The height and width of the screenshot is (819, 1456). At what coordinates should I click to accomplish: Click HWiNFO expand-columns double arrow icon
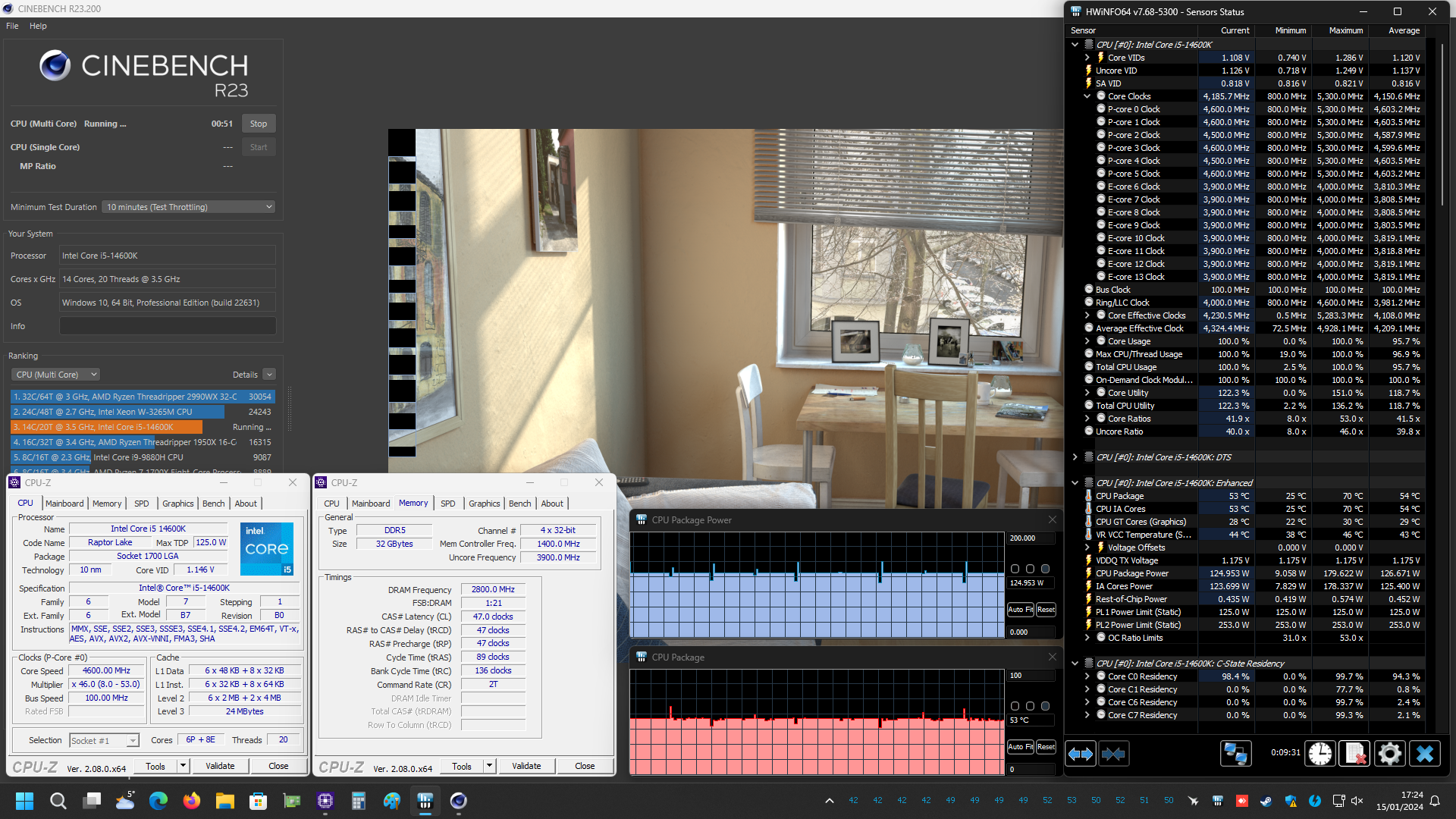(x=1081, y=754)
